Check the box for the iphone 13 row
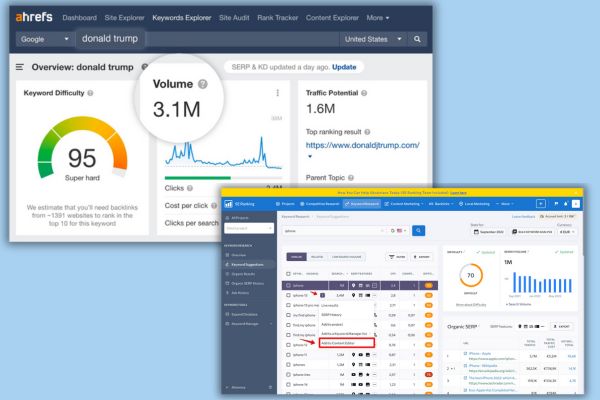 (289, 295)
